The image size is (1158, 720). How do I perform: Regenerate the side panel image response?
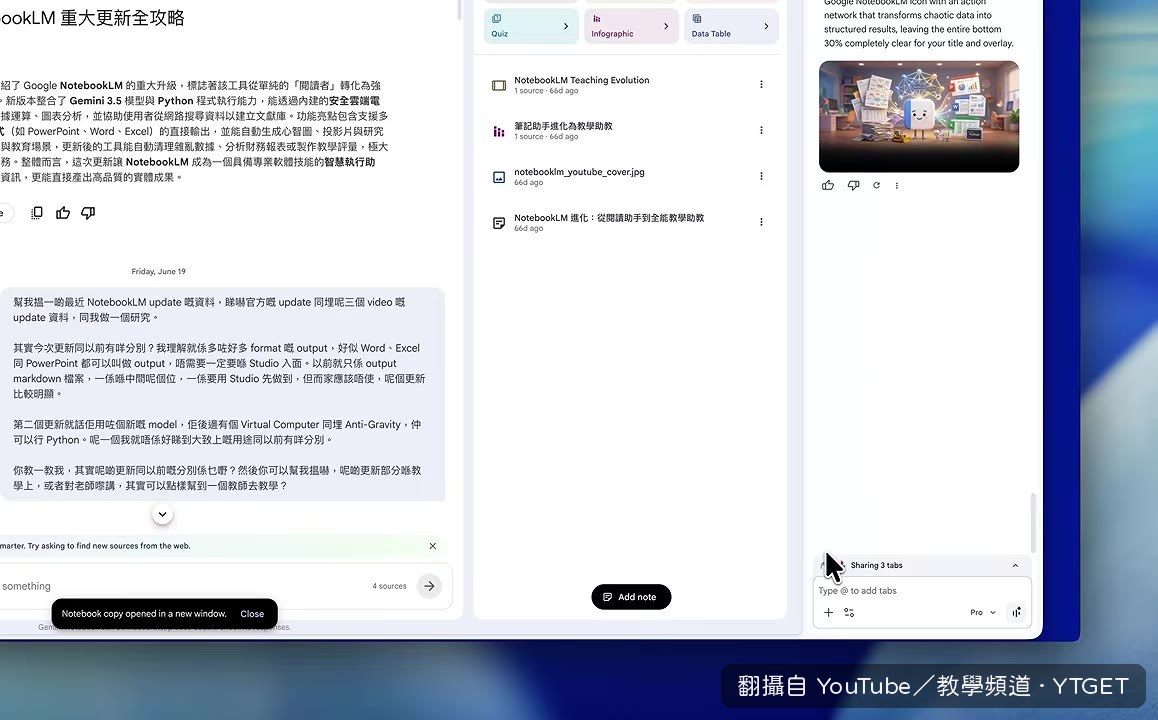pyautogui.click(x=877, y=185)
